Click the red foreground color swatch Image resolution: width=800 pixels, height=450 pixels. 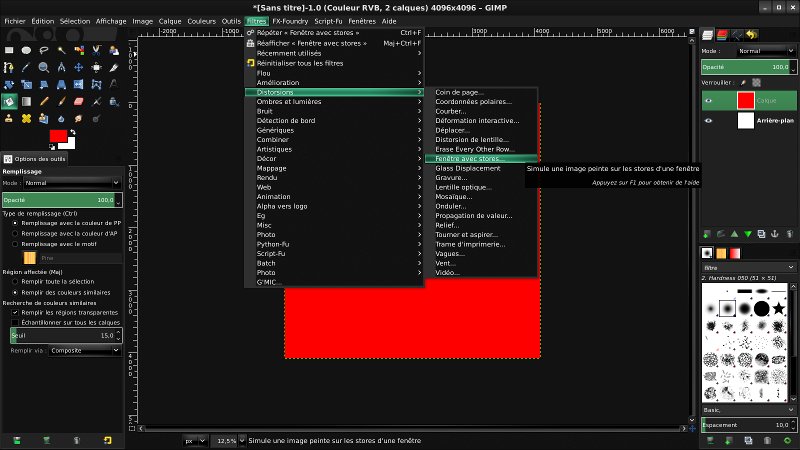point(58,136)
